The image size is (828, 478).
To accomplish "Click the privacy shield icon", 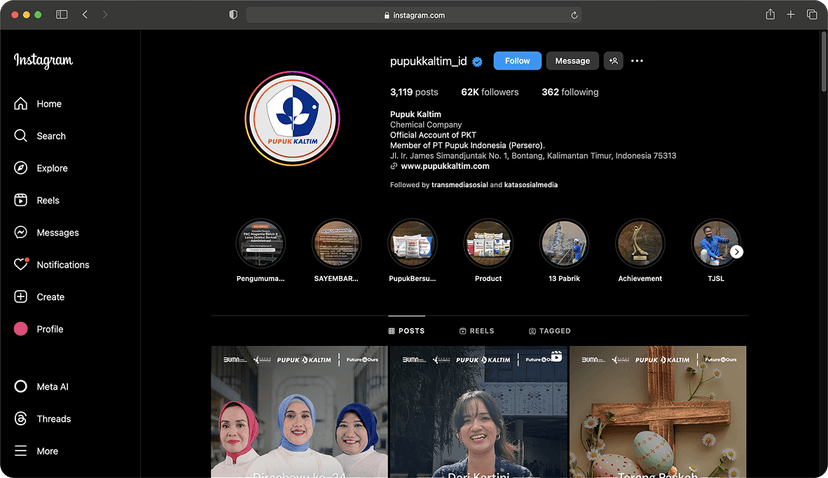I will click(x=233, y=15).
